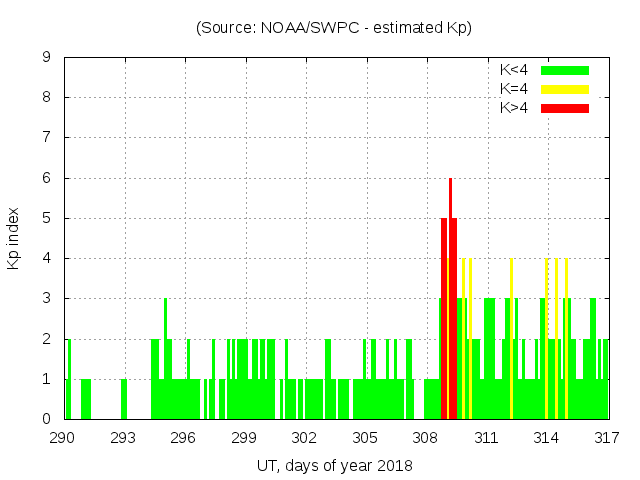This screenshot has width=640, height=480.
Task: Click the x-axis tick label 317
Action: [x=607, y=438]
